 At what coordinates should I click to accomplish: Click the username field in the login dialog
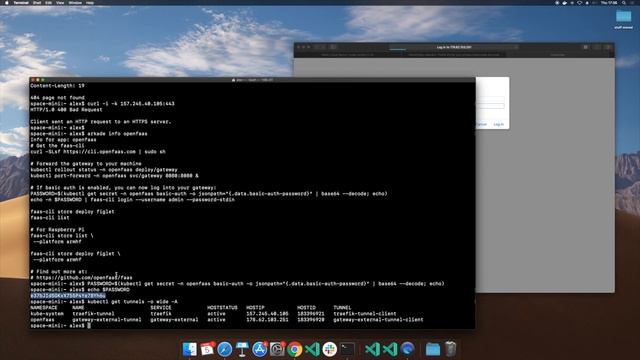click(x=490, y=99)
